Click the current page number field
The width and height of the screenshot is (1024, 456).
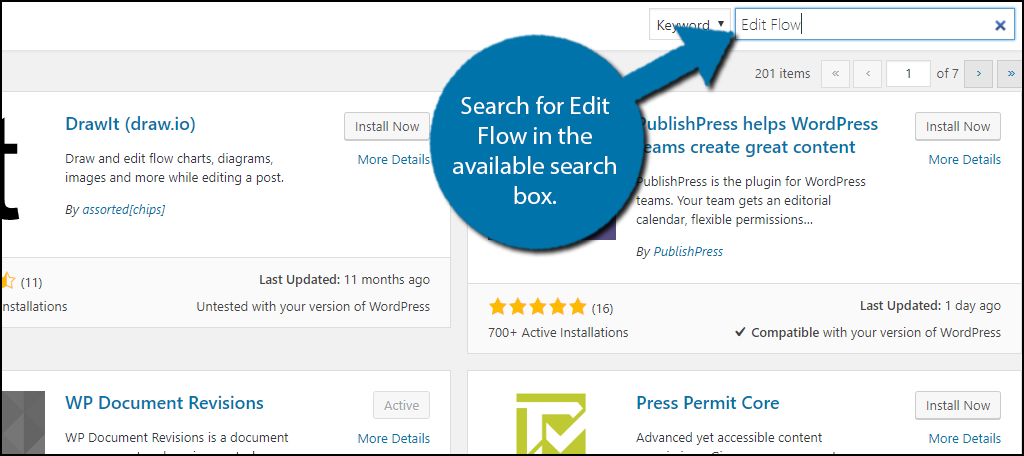[x=908, y=74]
